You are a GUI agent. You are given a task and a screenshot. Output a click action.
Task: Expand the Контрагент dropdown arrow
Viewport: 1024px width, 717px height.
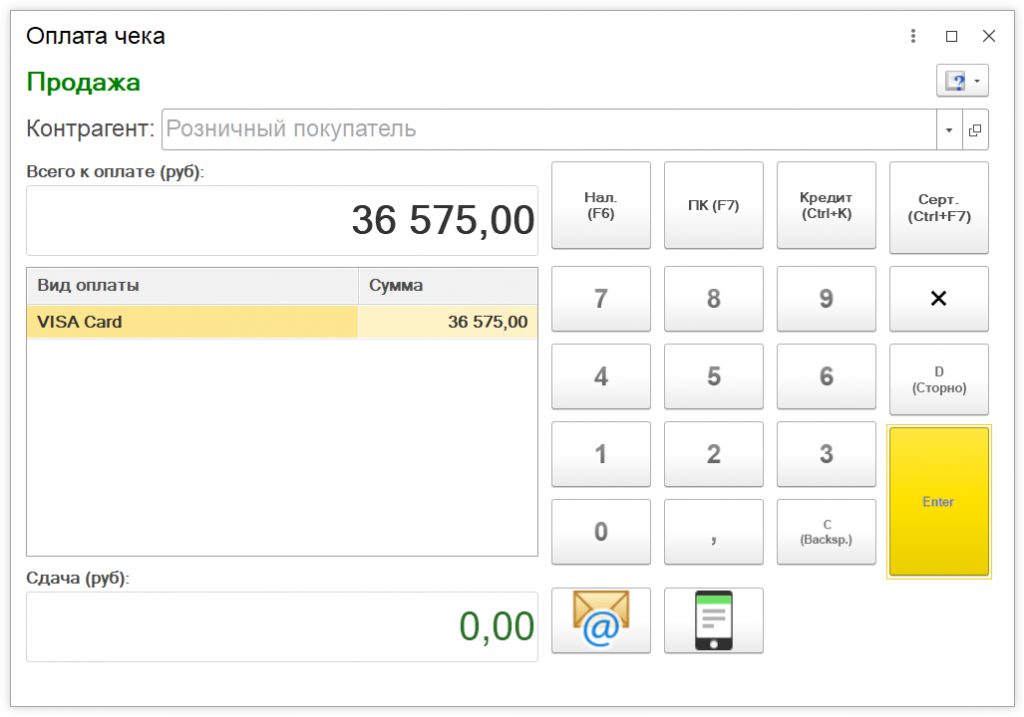[949, 130]
